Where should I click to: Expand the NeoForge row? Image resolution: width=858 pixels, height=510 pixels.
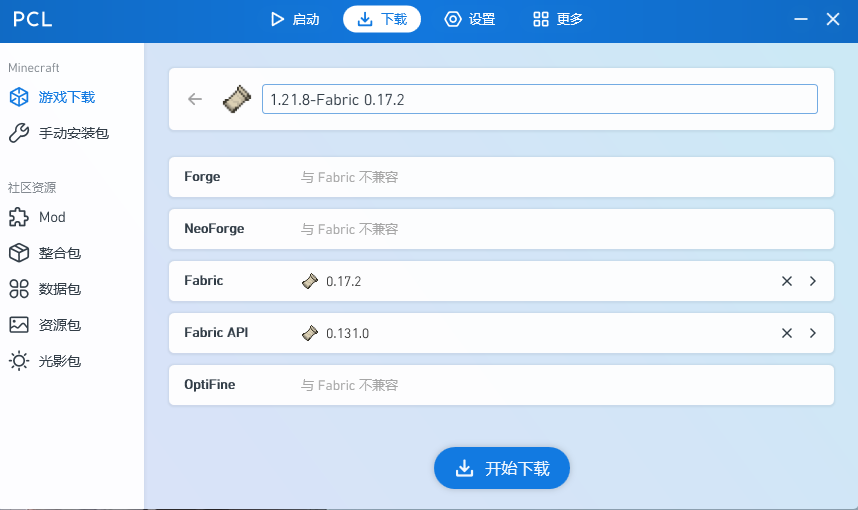[501, 229]
